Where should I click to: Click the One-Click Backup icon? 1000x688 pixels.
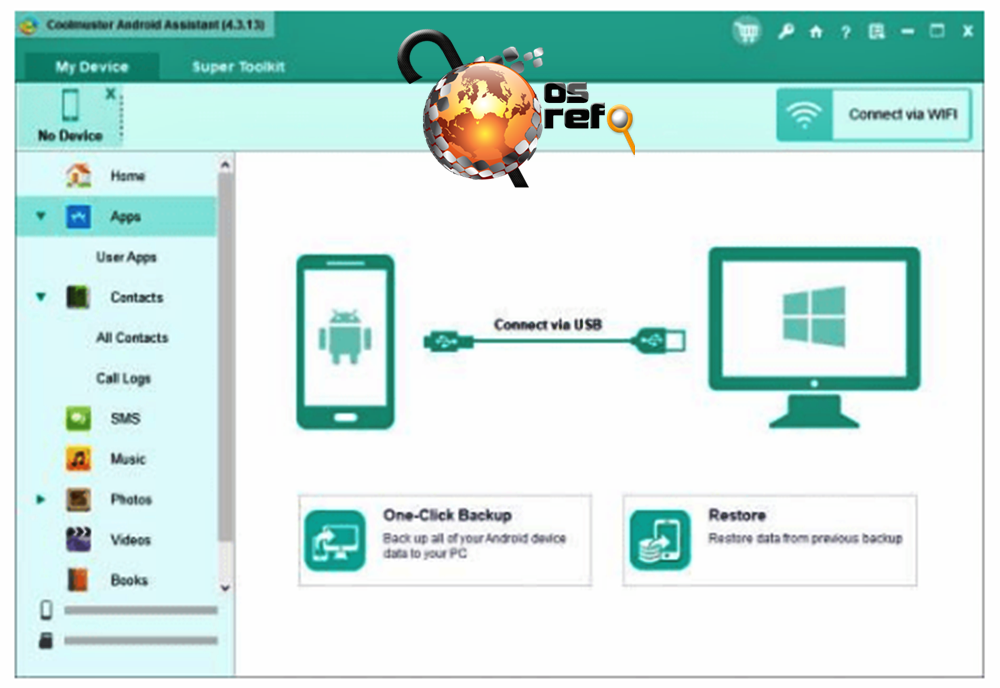pos(335,540)
